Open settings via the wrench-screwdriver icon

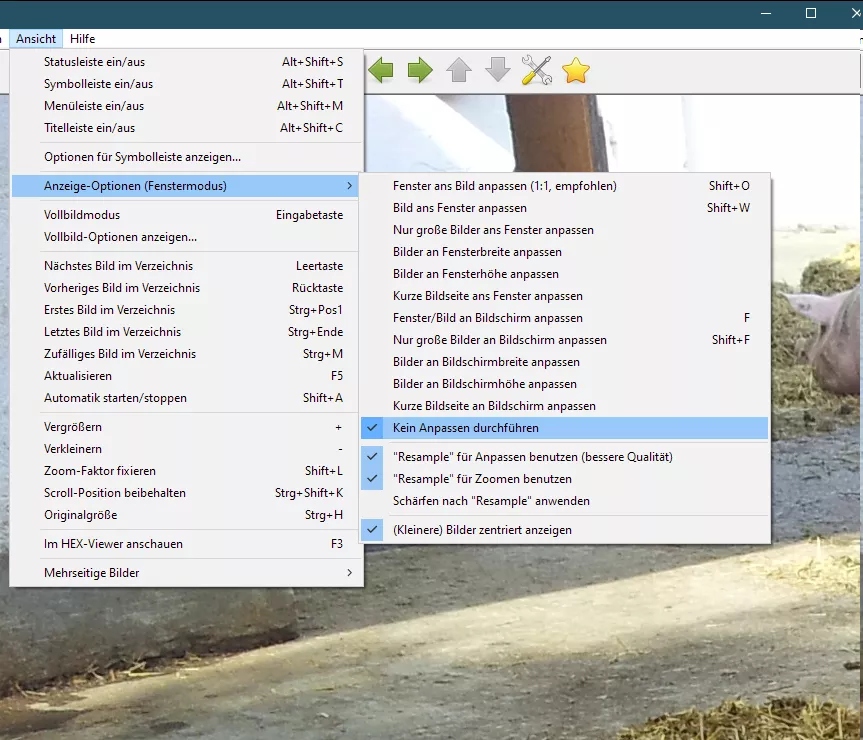click(537, 70)
